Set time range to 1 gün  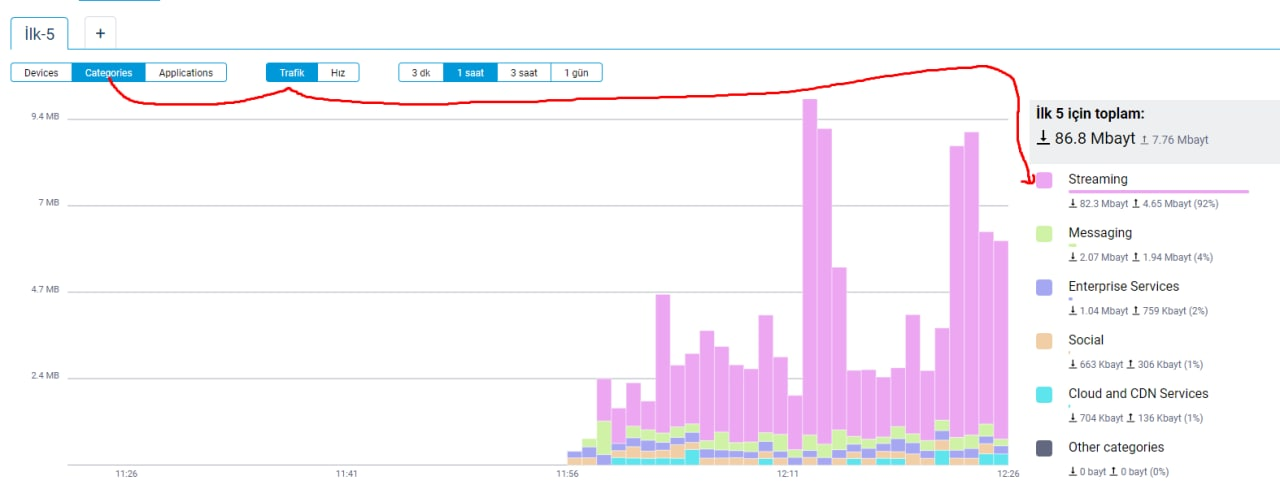click(576, 73)
